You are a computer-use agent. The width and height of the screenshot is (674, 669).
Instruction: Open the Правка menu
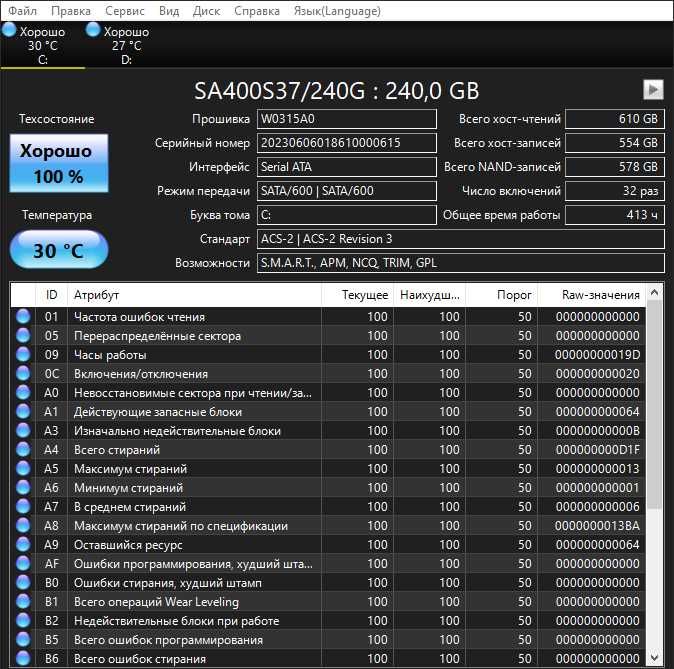70,11
